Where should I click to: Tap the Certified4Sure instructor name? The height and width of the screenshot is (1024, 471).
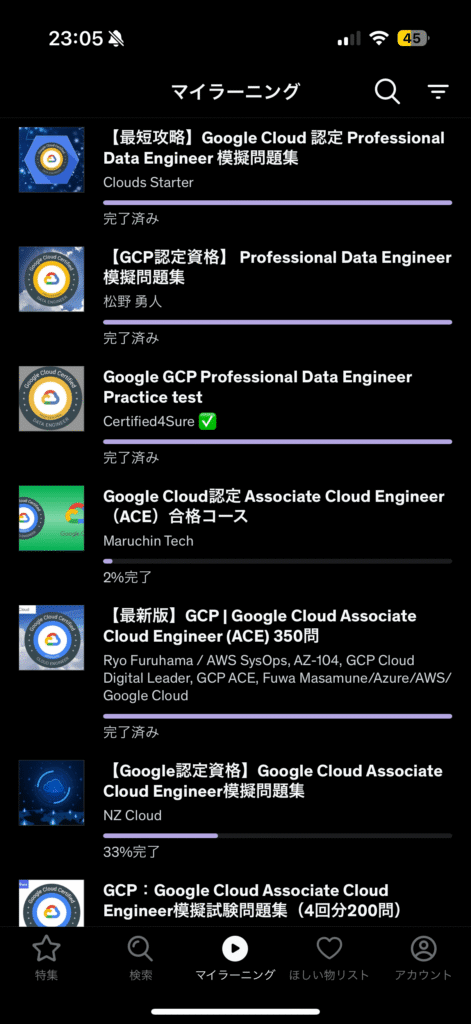click(149, 422)
